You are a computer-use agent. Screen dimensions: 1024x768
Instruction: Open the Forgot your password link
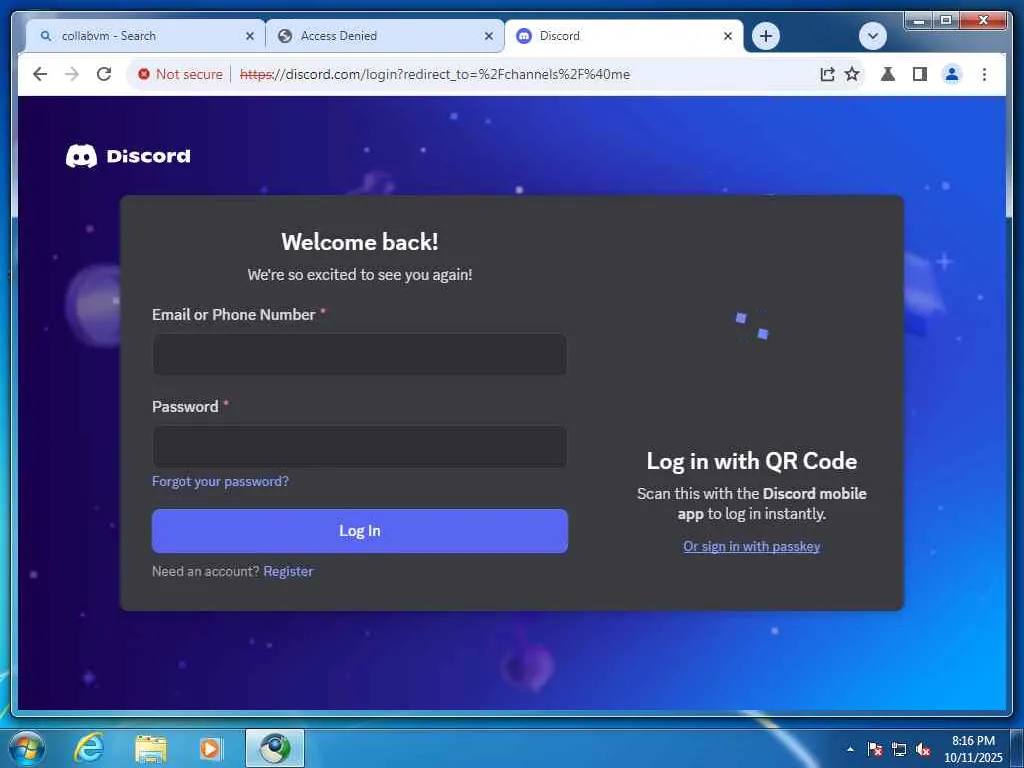(220, 481)
